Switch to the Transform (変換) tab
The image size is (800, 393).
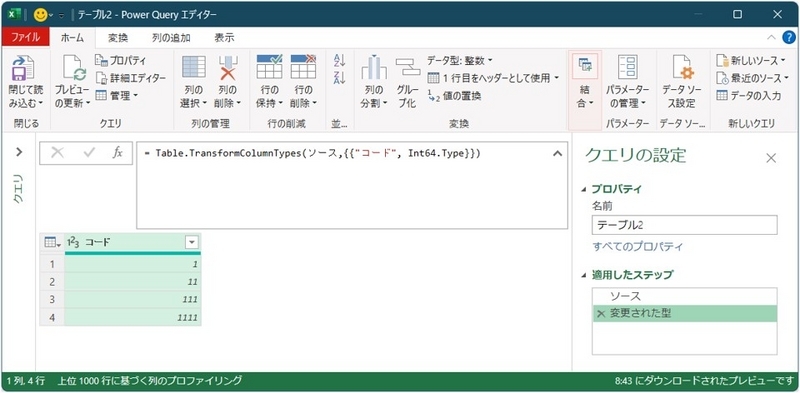(x=118, y=38)
